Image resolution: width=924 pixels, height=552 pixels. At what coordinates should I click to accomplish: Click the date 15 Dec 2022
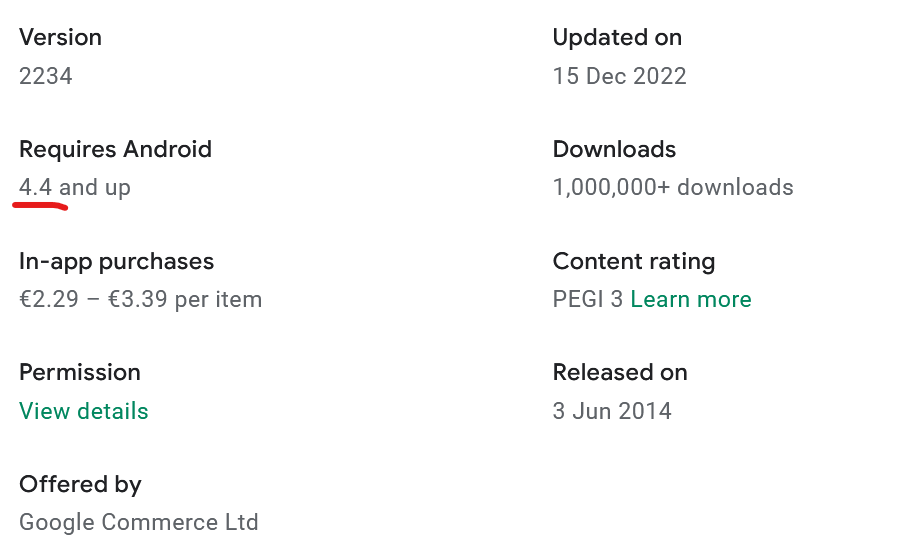coord(619,76)
